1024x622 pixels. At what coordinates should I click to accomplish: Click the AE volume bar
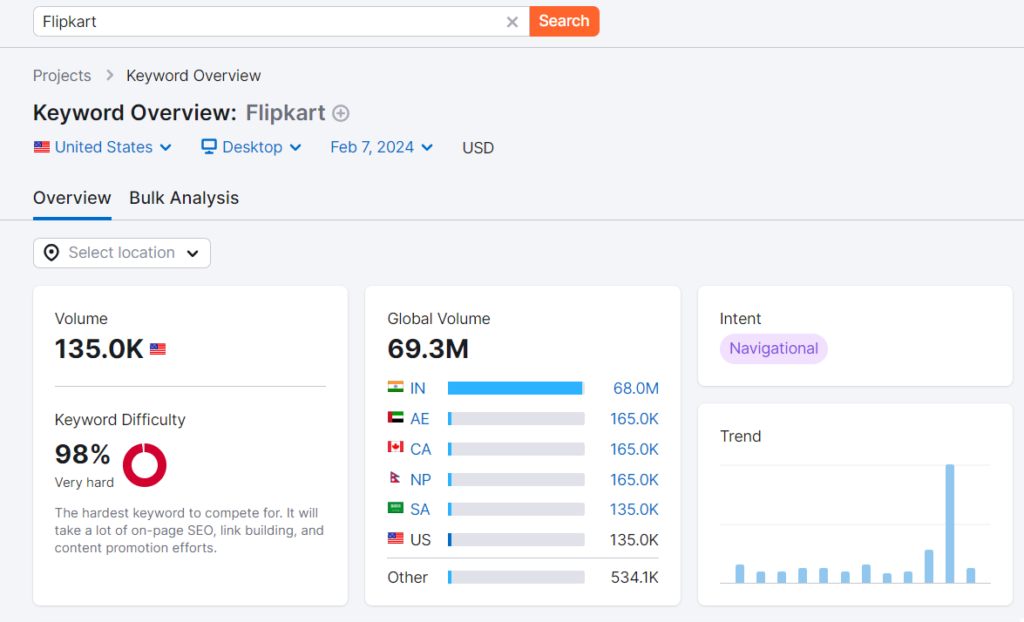pyautogui.click(x=516, y=419)
